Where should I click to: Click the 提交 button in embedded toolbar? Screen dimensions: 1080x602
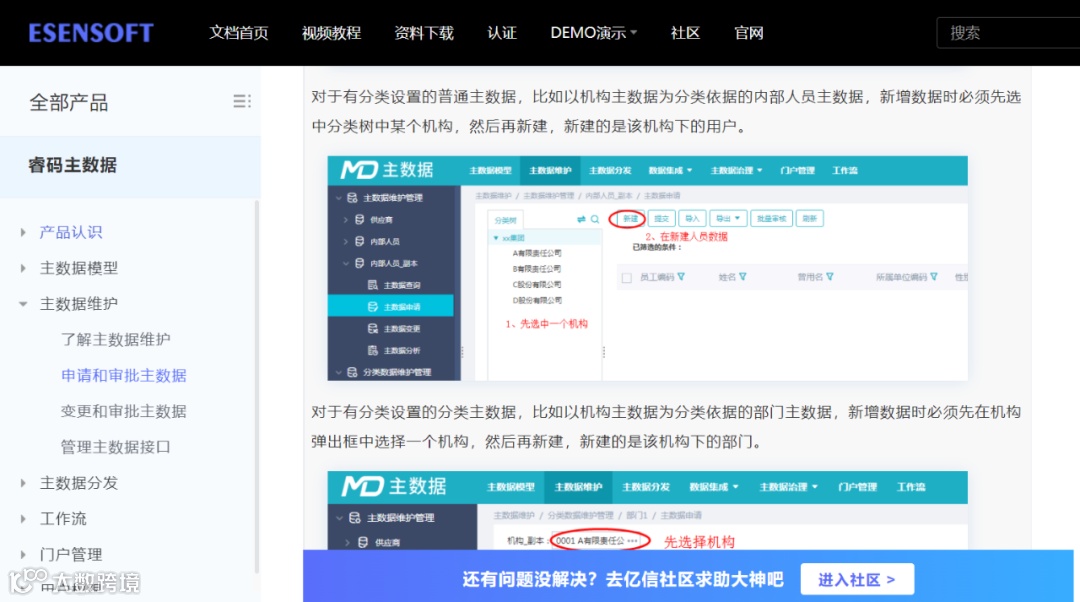pyautogui.click(x=661, y=219)
